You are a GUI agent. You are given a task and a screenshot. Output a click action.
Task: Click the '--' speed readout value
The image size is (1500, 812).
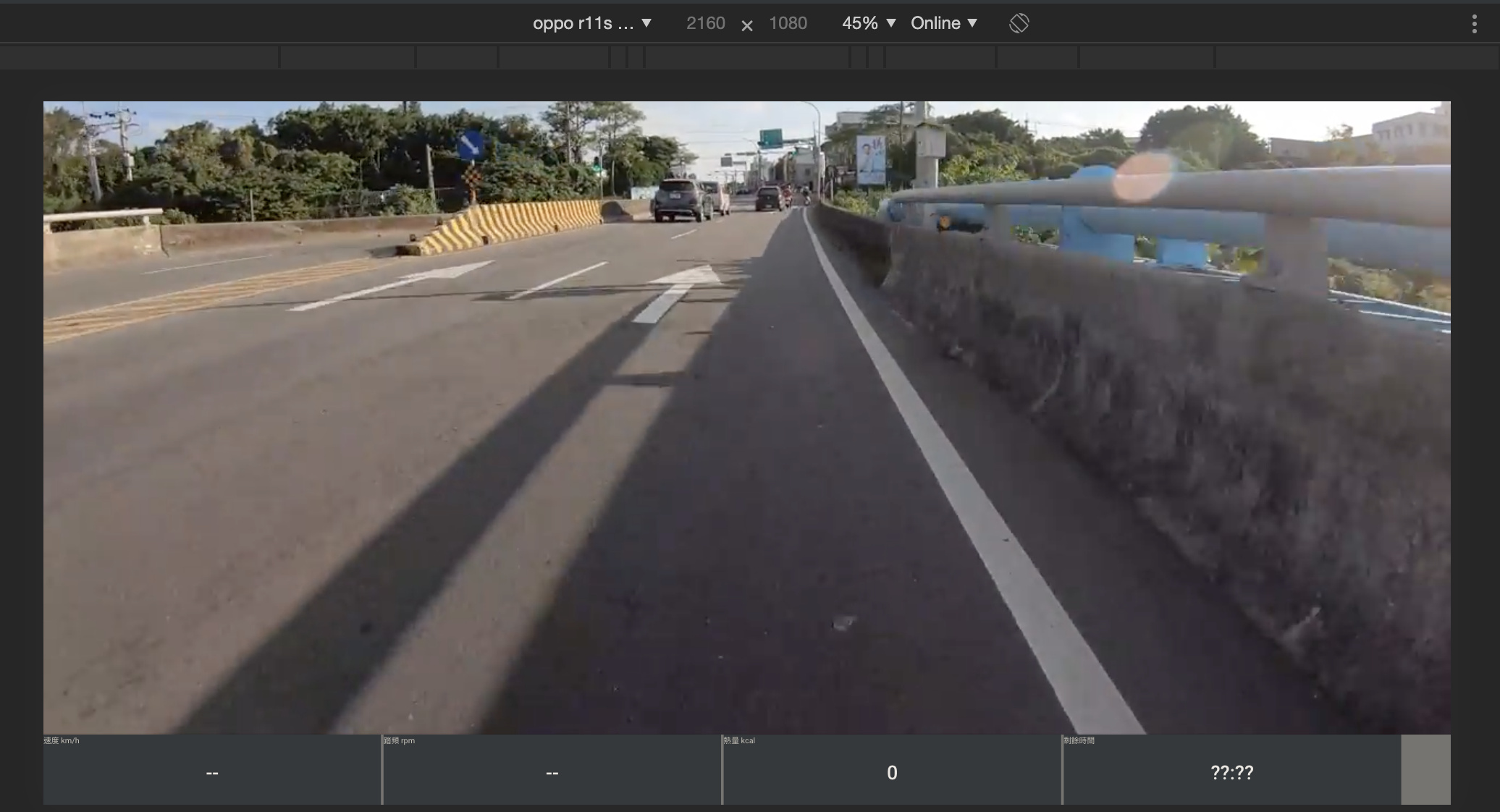tap(212, 773)
